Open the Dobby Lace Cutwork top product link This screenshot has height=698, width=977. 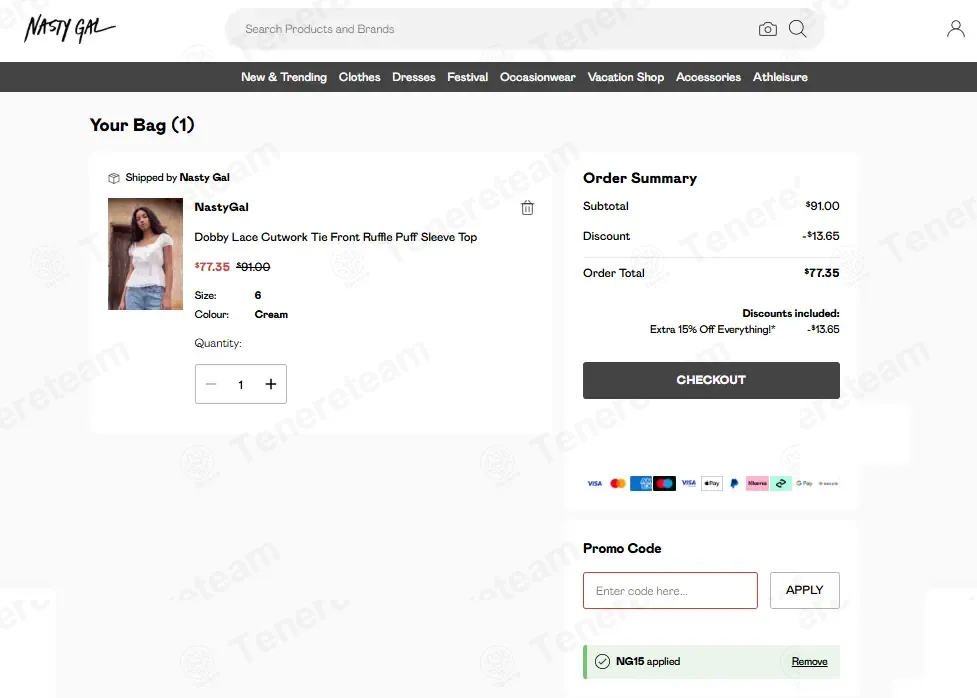(x=336, y=237)
